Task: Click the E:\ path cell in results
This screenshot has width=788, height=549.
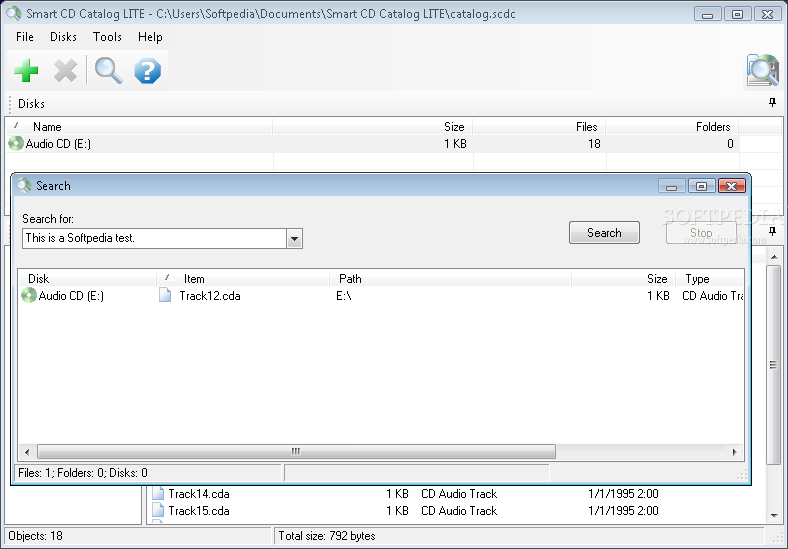Action: pos(344,296)
